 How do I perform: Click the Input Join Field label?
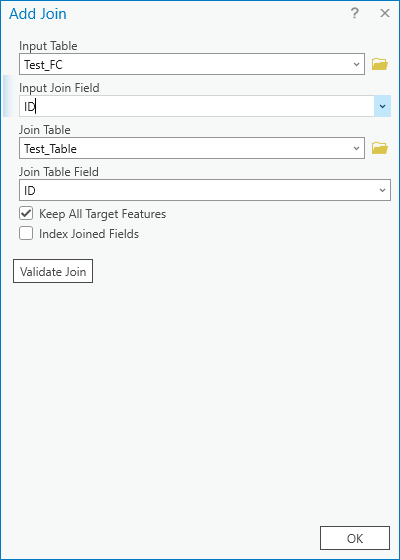[59, 88]
